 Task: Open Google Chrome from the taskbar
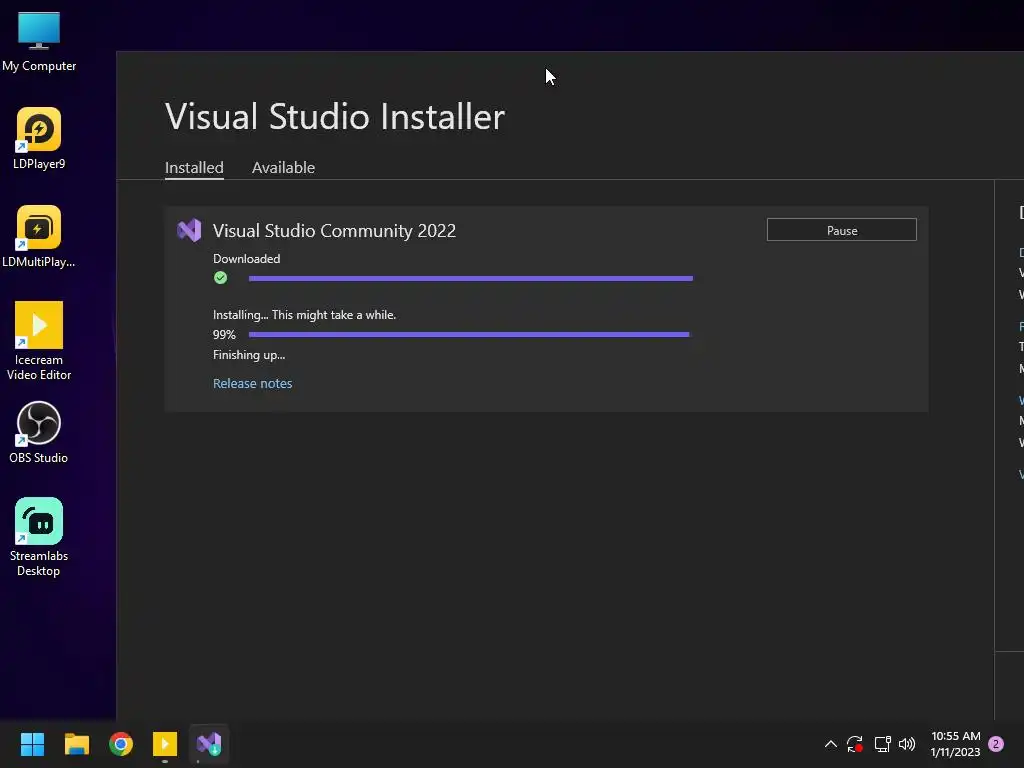(x=121, y=744)
